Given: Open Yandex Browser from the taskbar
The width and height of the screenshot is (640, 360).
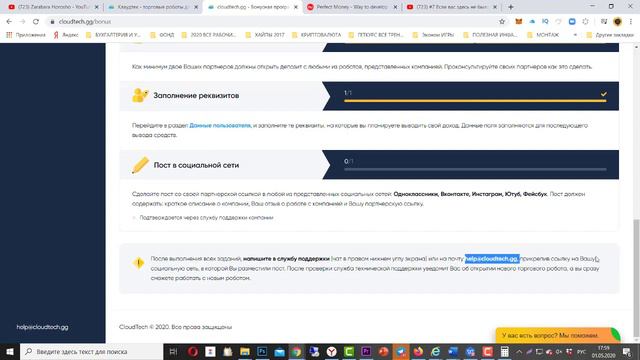Looking at the screenshot, I should (331, 351).
